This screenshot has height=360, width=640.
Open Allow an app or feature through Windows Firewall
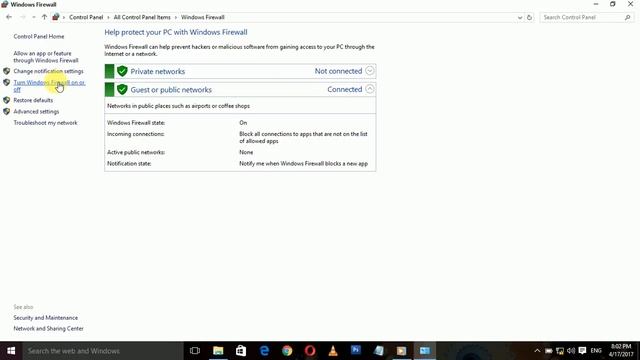pyautogui.click(x=46, y=57)
